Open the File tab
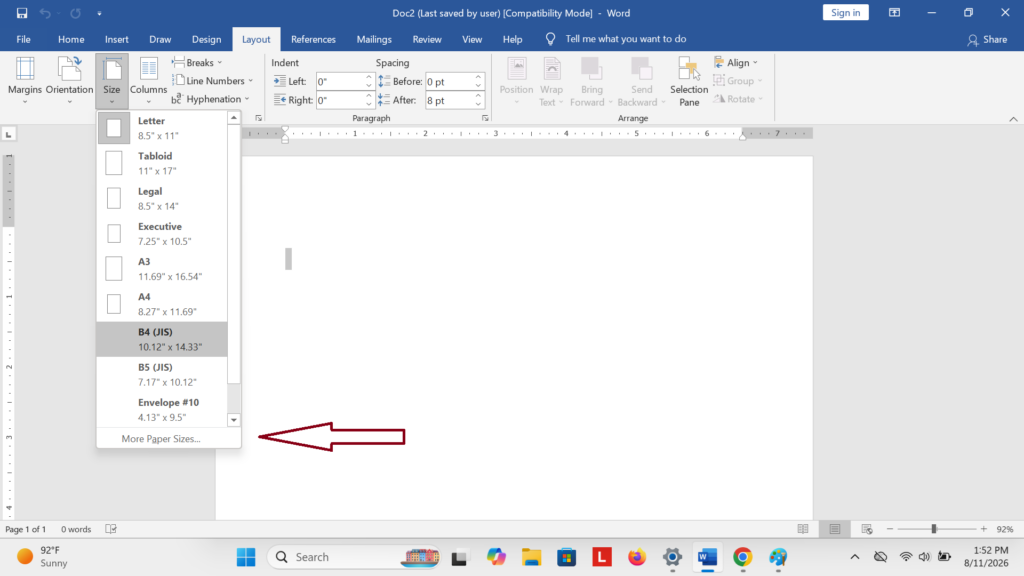The image size is (1024, 576). point(24,39)
